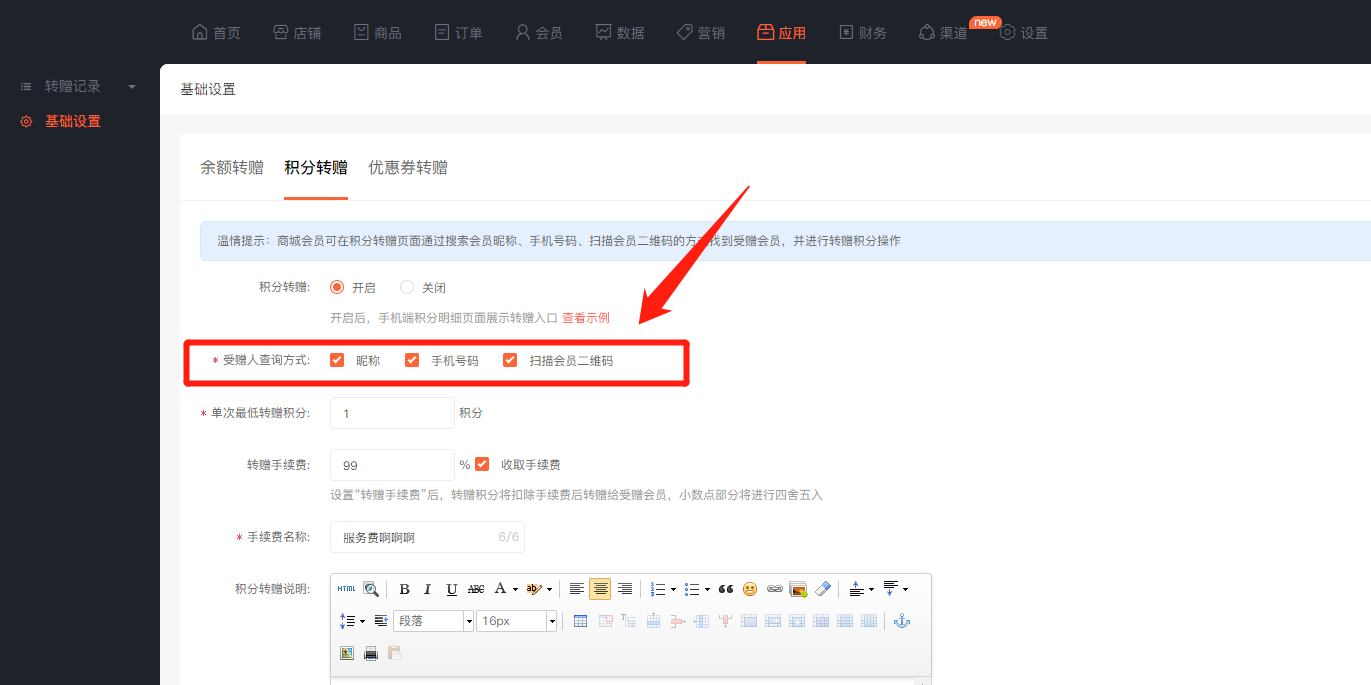Switch the editor to HTML source mode
The height and width of the screenshot is (685, 1371).
[346, 589]
